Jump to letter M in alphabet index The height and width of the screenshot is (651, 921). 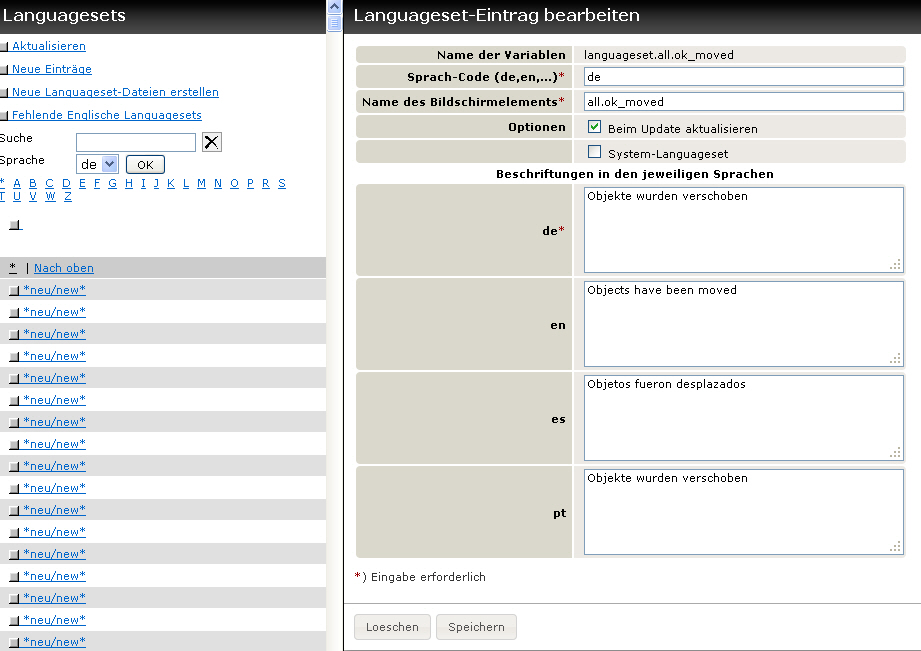pyautogui.click(x=201, y=183)
